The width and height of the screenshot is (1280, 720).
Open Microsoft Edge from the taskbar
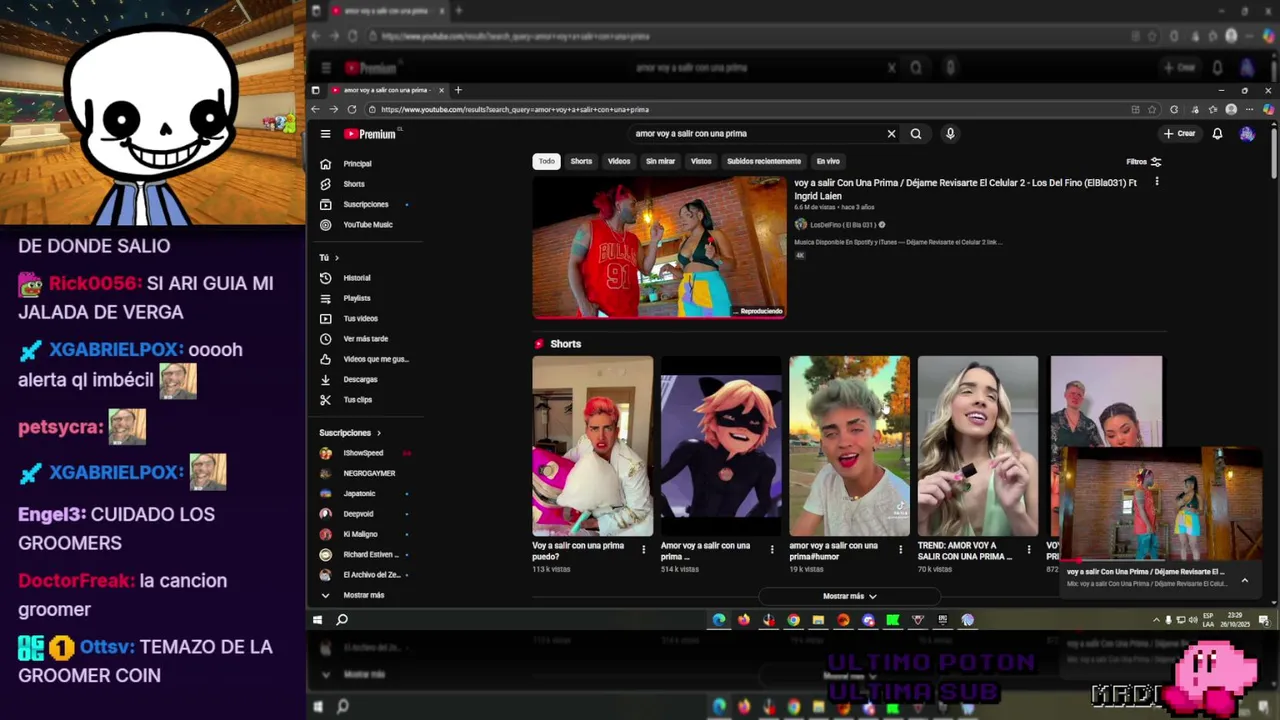pyautogui.click(x=719, y=620)
